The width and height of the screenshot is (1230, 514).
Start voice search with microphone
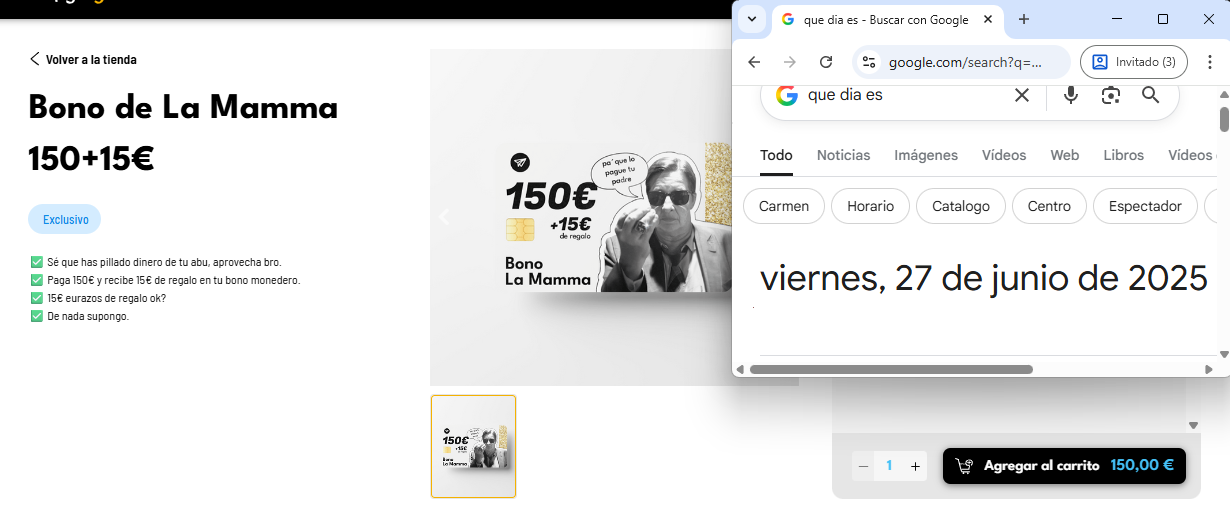pos(1071,95)
